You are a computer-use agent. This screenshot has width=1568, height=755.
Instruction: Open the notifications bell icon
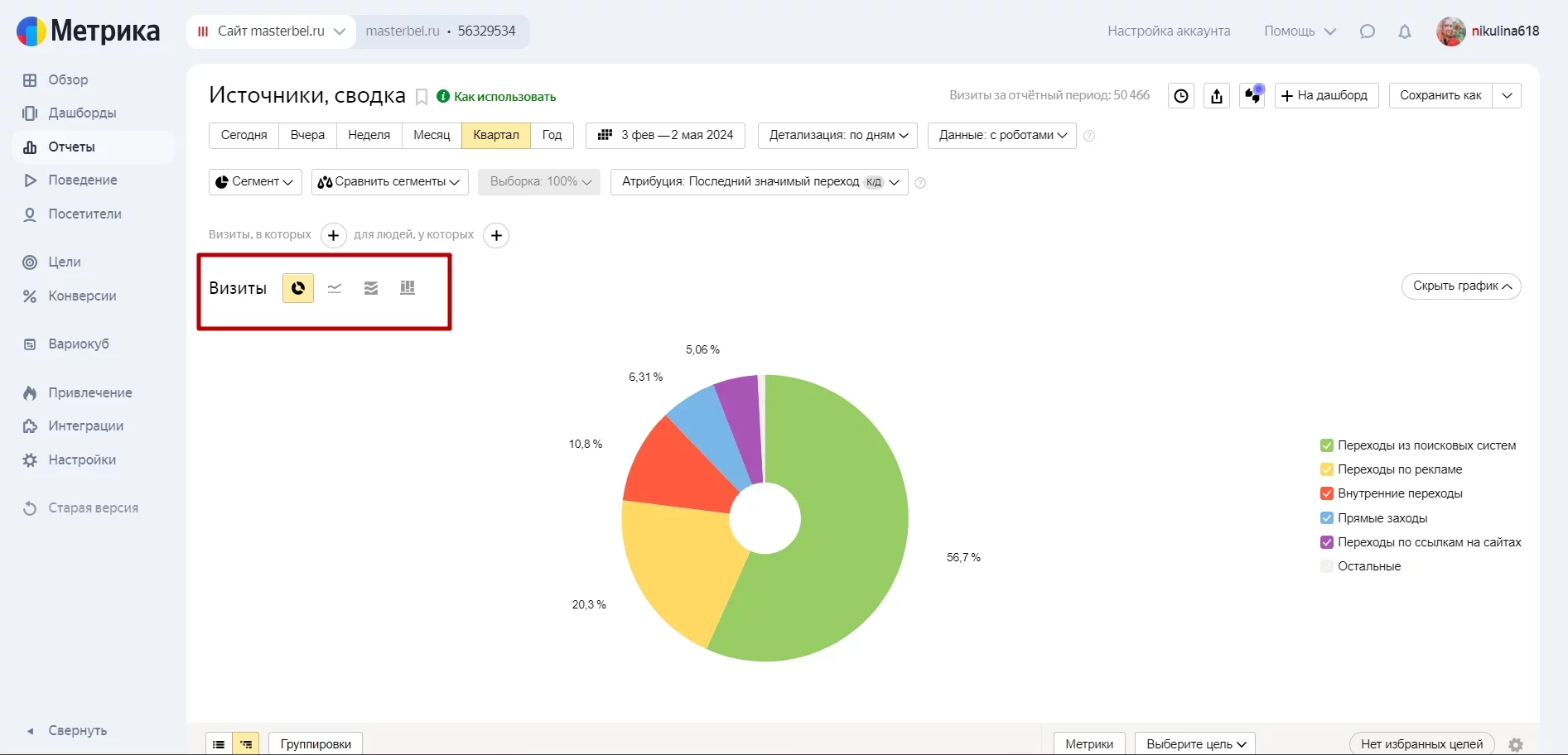coord(1405,31)
